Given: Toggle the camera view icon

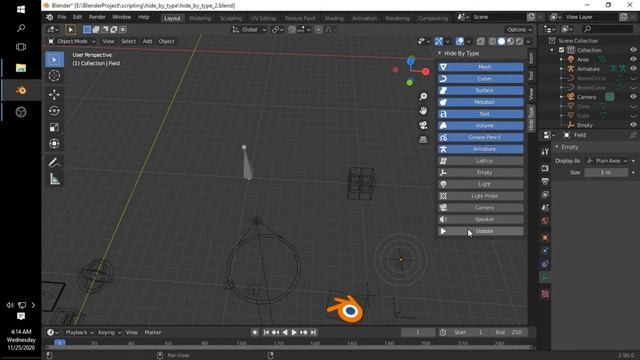Looking at the screenshot, I should coord(423,125).
